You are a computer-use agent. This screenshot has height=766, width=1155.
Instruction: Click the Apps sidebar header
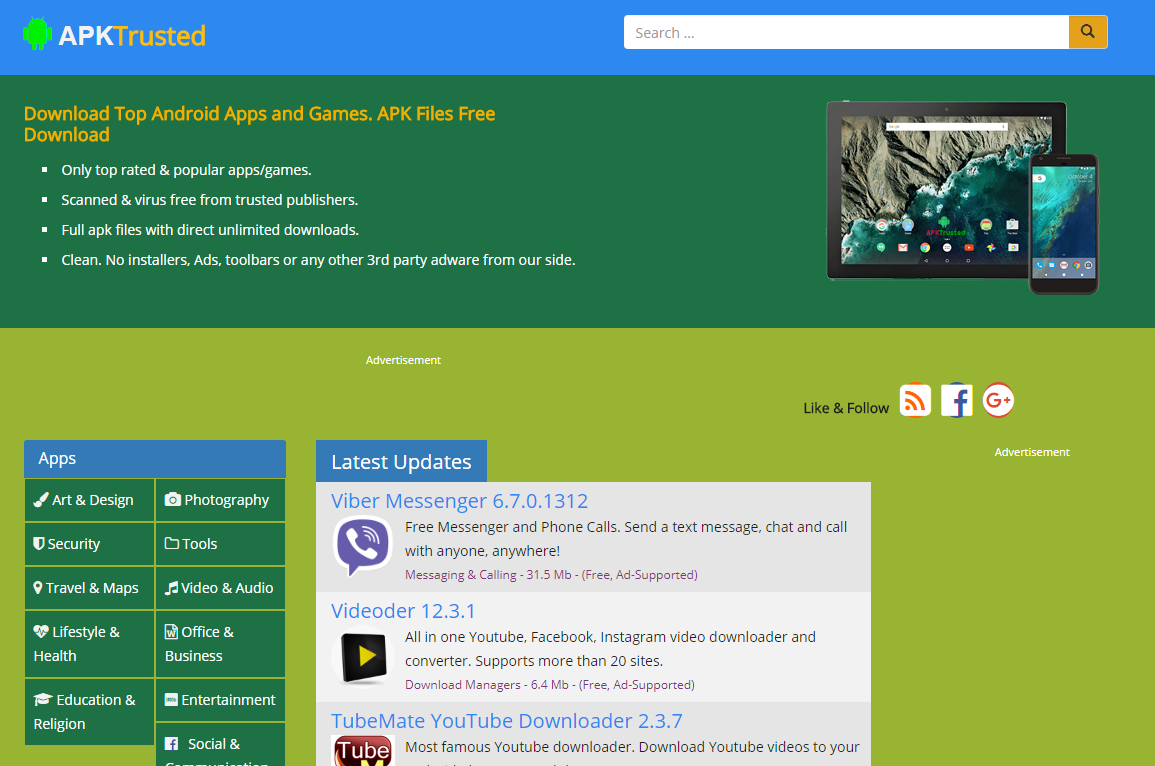(155, 459)
